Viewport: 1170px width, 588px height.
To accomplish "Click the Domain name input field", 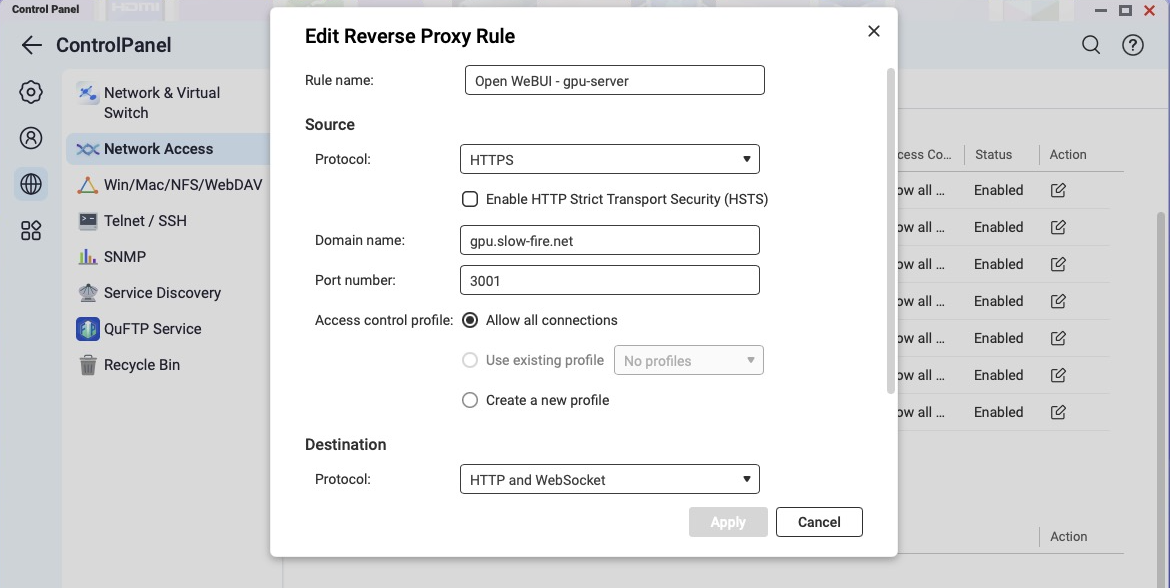I will [x=609, y=241].
